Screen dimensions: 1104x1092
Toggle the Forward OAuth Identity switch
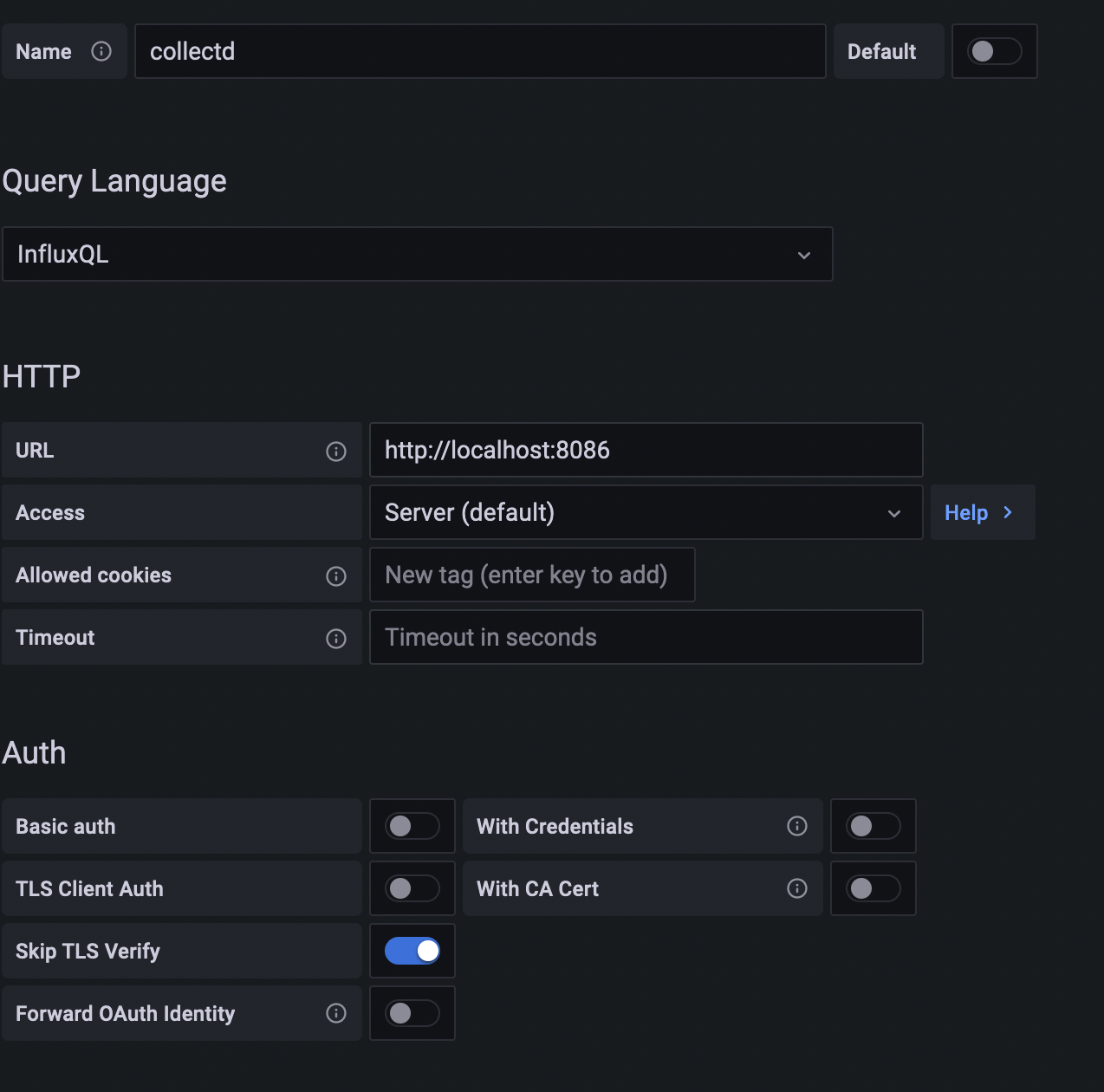click(x=412, y=1014)
